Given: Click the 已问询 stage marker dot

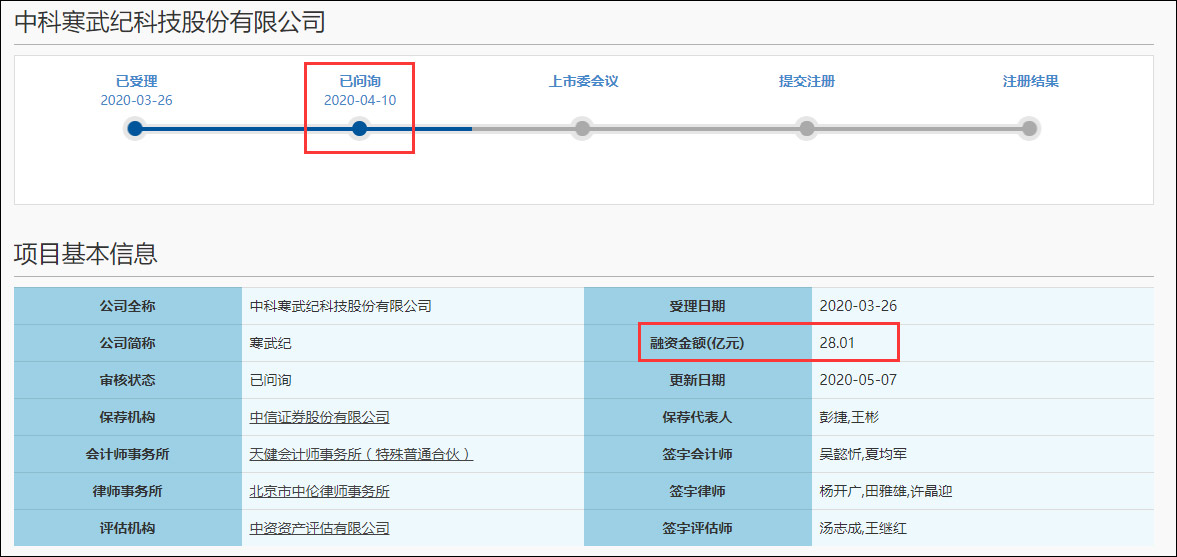Looking at the screenshot, I should [x=359, y=128].
